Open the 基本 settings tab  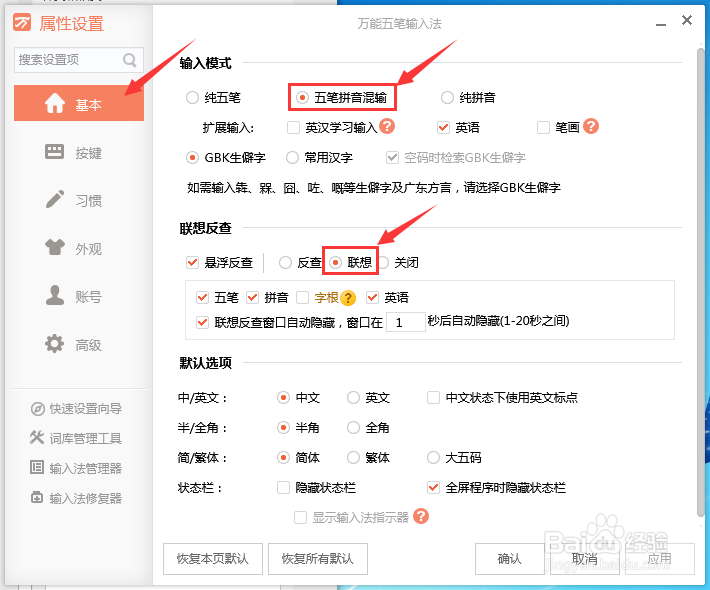[x=79, y=103]
